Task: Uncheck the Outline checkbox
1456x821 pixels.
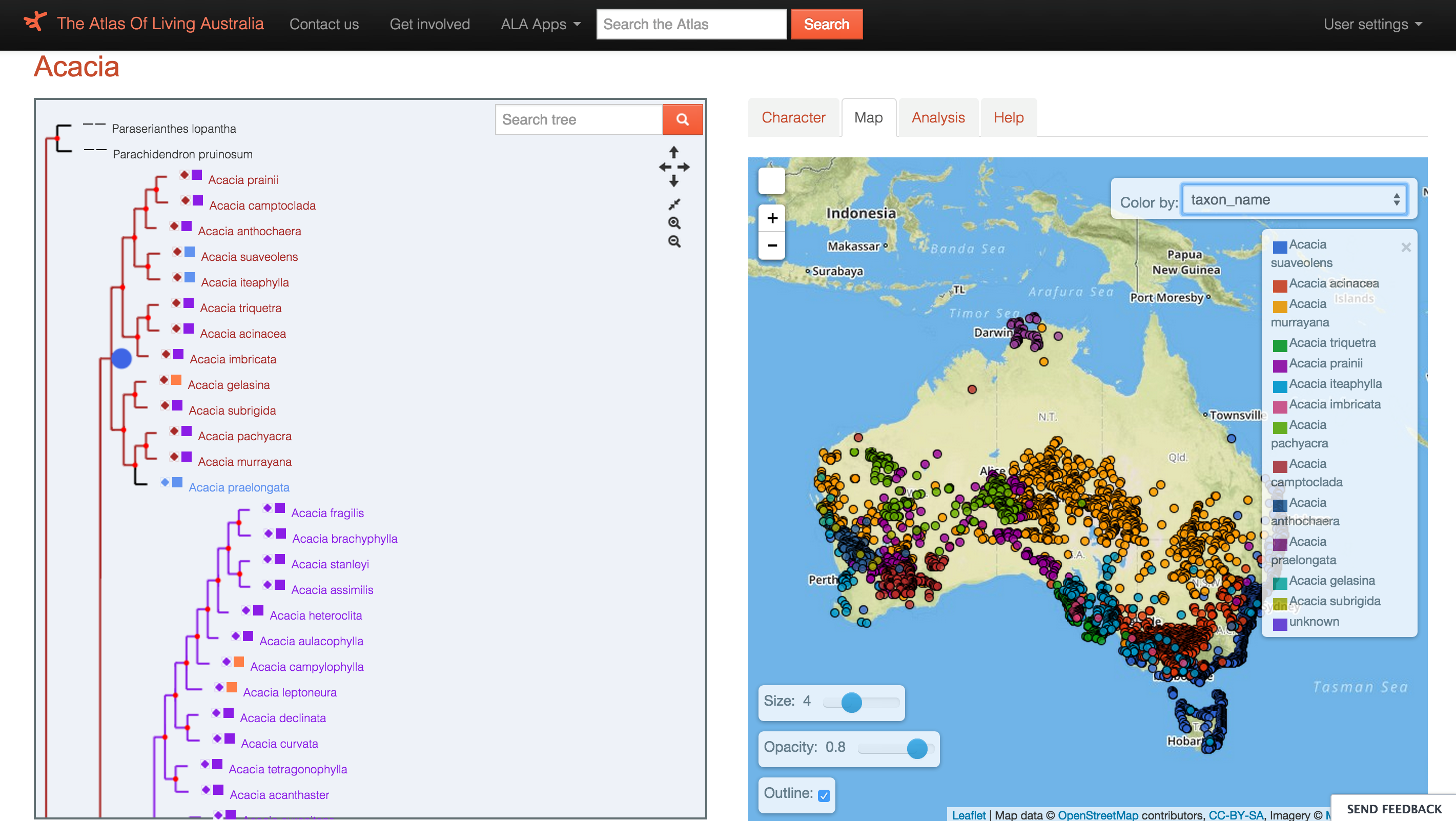Action: click(824, 795)
